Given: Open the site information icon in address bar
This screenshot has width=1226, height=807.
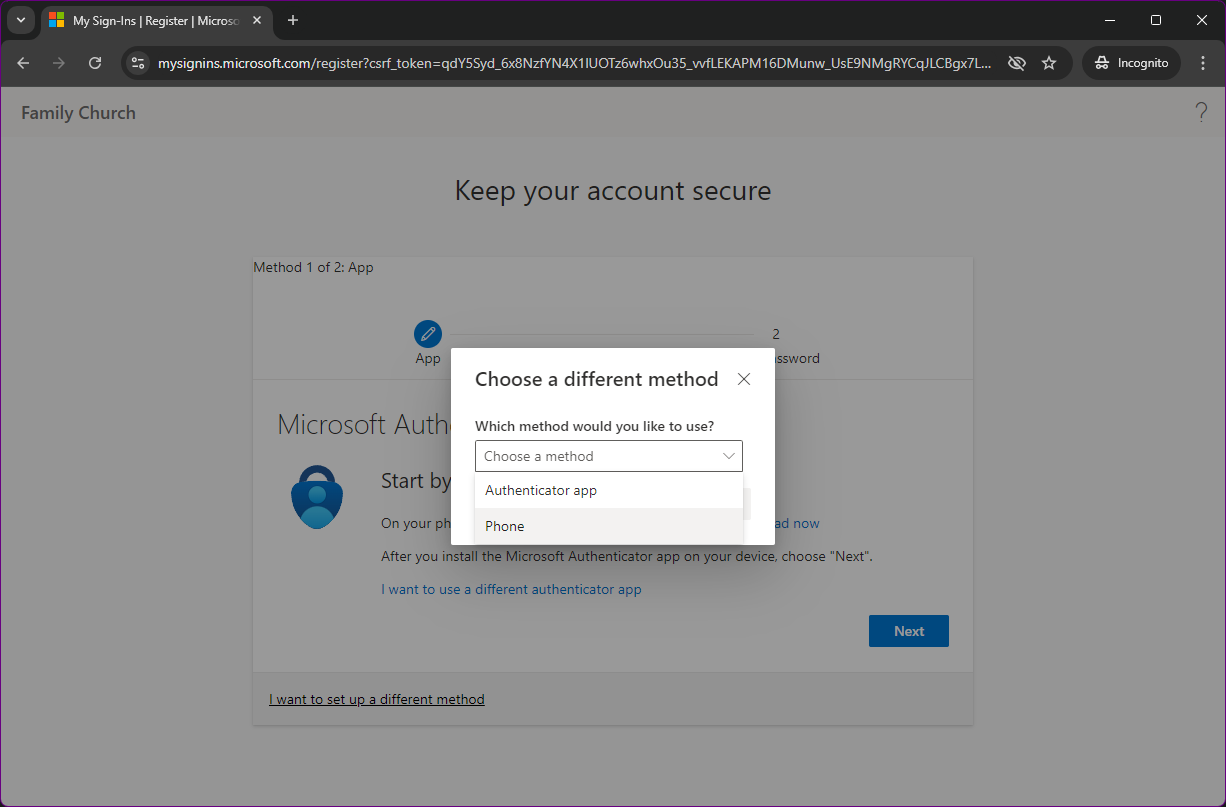Looking at the screenshot, I should (139, 63).
